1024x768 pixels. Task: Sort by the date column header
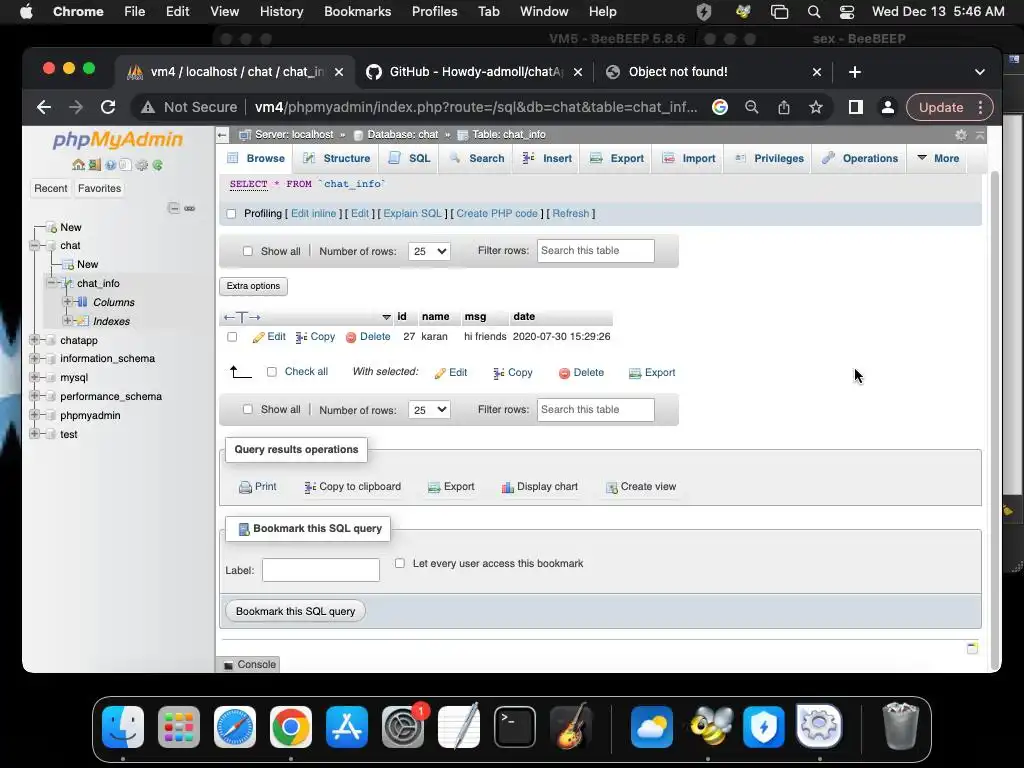[x=524, y=317]
